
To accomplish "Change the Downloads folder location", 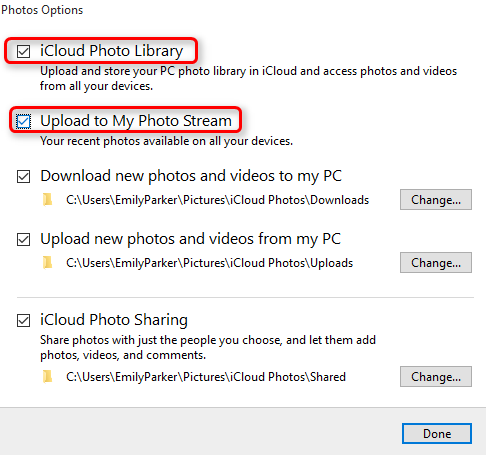I will click(436, 200).
